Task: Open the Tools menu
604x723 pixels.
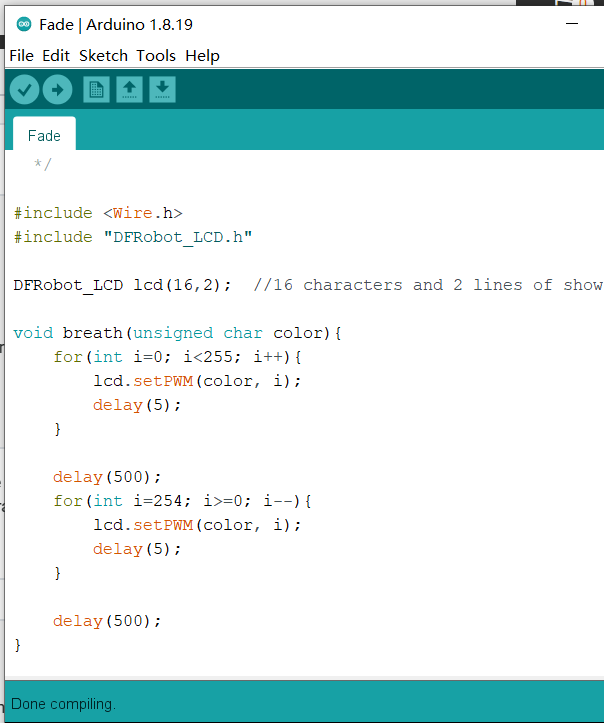Action: click(156, 56)
